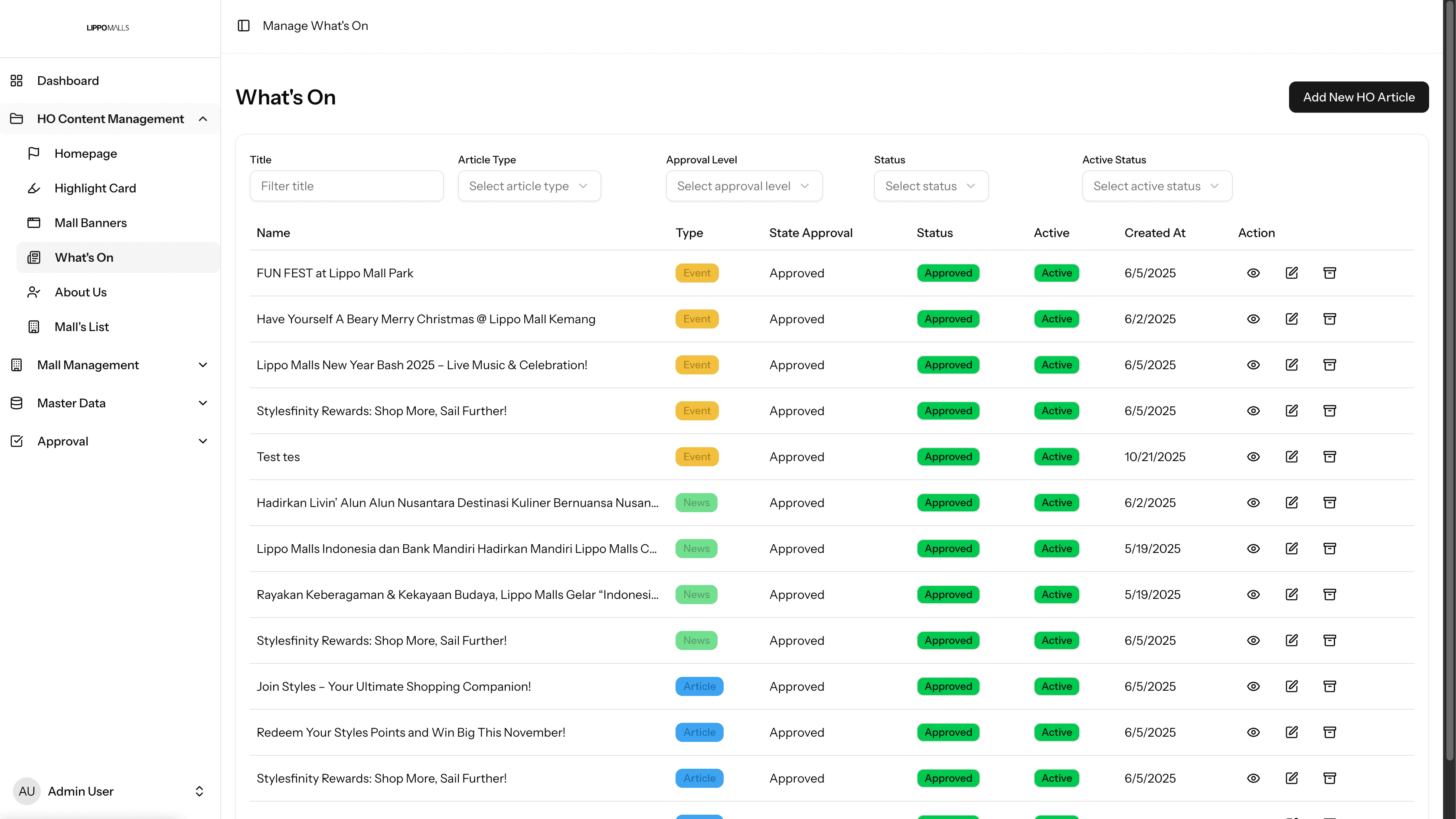Open the Mall Banners menu item
The image size is (1456, 819).
pos(118,223)
